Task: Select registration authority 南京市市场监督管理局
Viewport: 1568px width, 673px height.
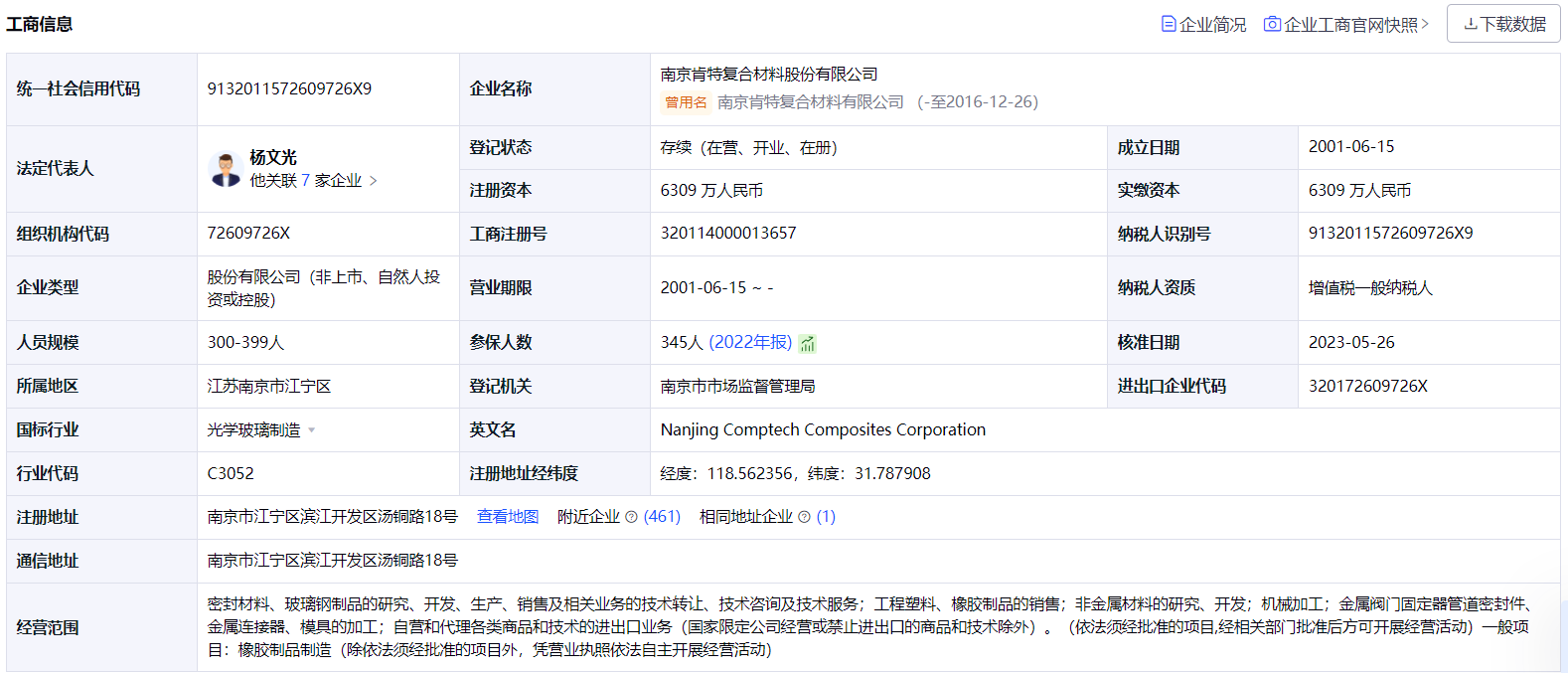Action: click(737, 386)
